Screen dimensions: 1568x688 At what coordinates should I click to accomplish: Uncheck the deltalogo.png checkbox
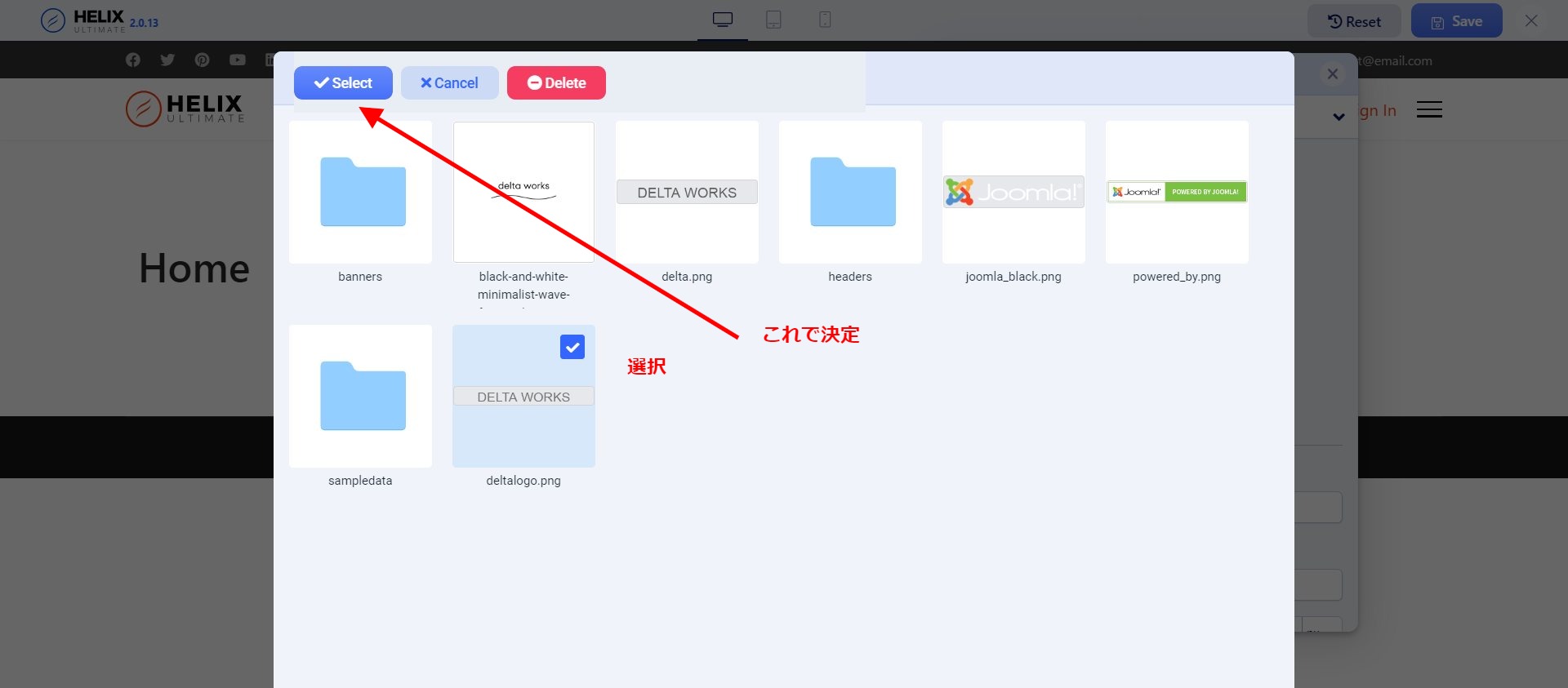click(x=572, y=347)
